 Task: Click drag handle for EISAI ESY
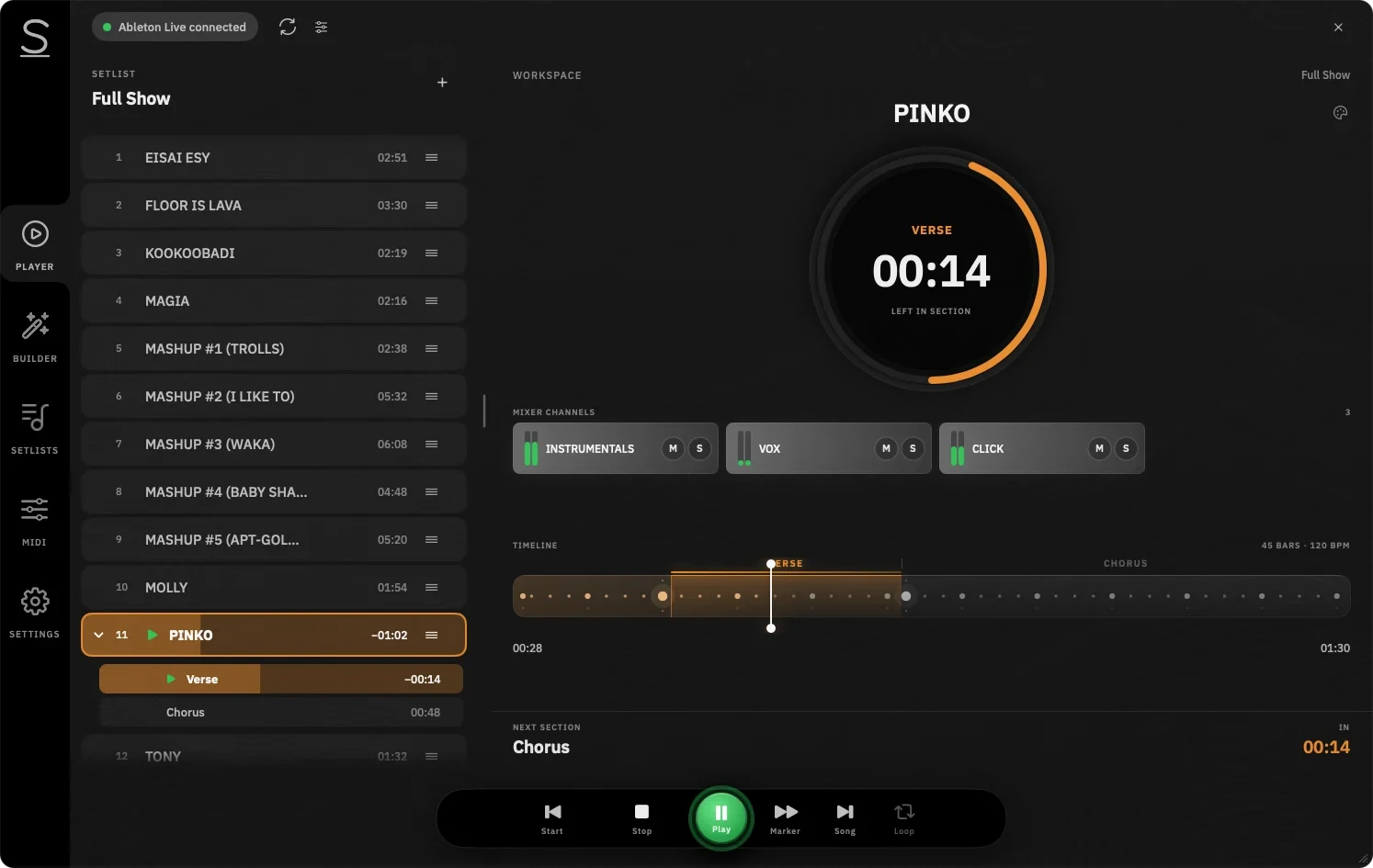pos(432,158)
